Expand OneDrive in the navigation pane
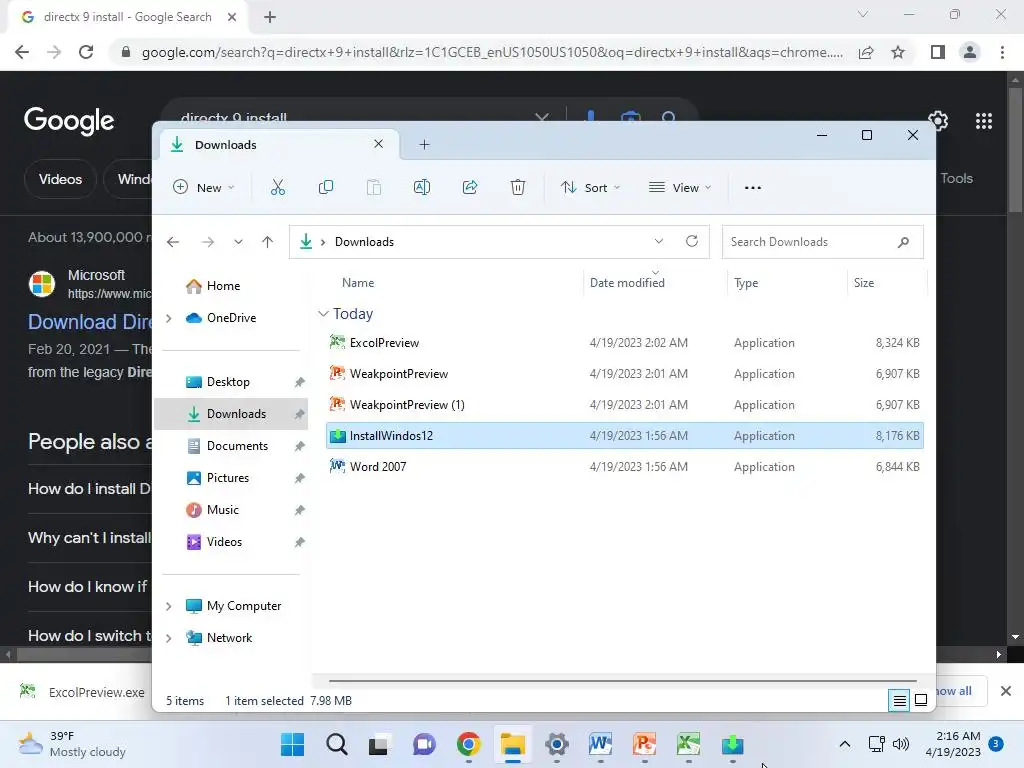Screen dimensions: 1024x768 pos(168,318)
